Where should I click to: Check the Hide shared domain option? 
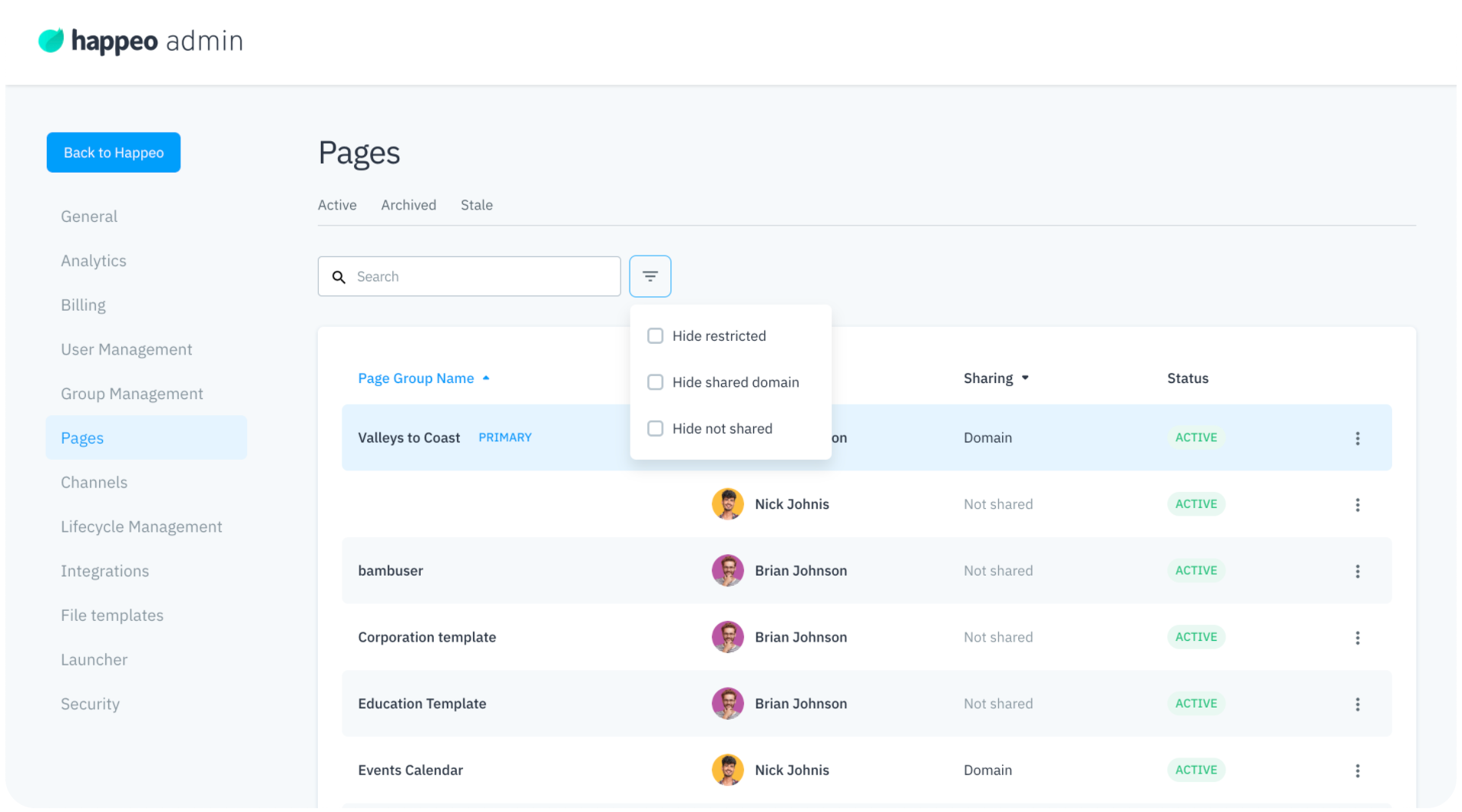click(x=655, y=382)
